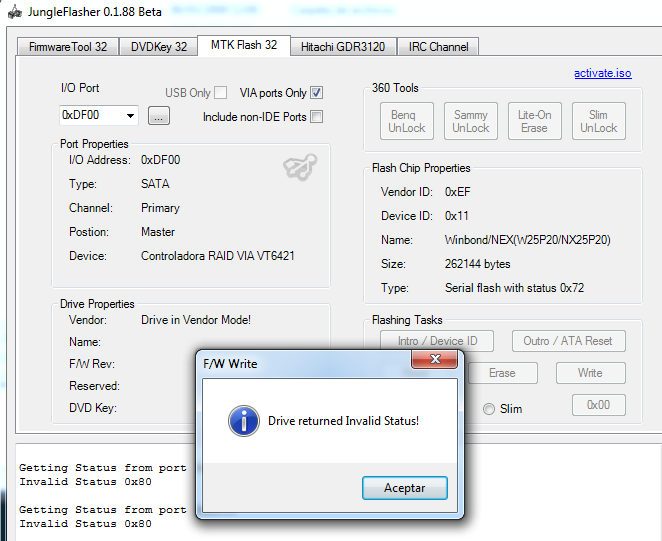
Task: Go to the Hitachi GDR3120 tab
Action: pos(343,46)
